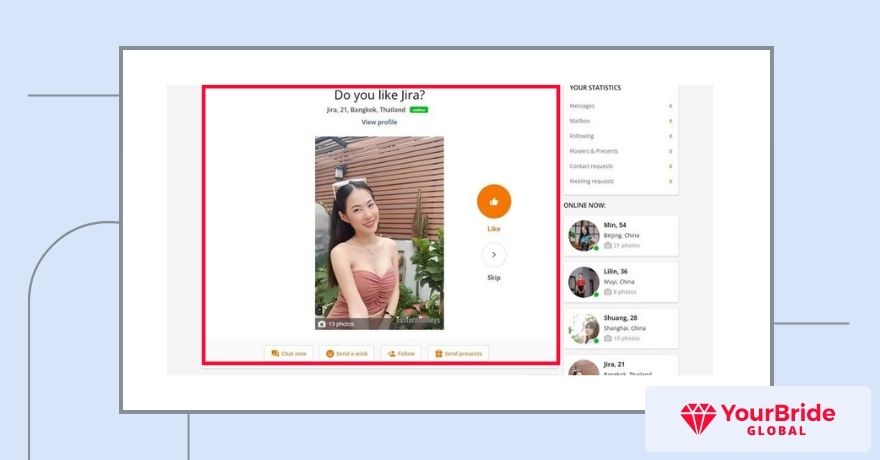Click the smiley icon in Send a wink

[x=330, y=353]
